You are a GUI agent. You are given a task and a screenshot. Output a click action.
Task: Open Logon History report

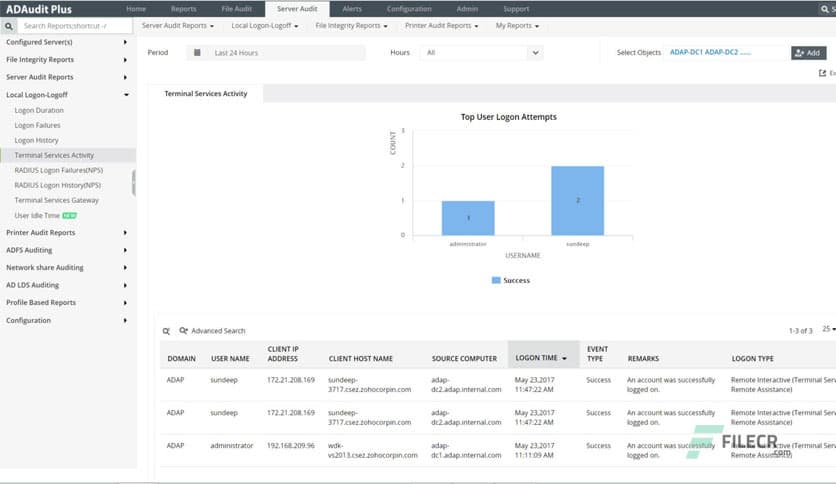tap(36, 140)
